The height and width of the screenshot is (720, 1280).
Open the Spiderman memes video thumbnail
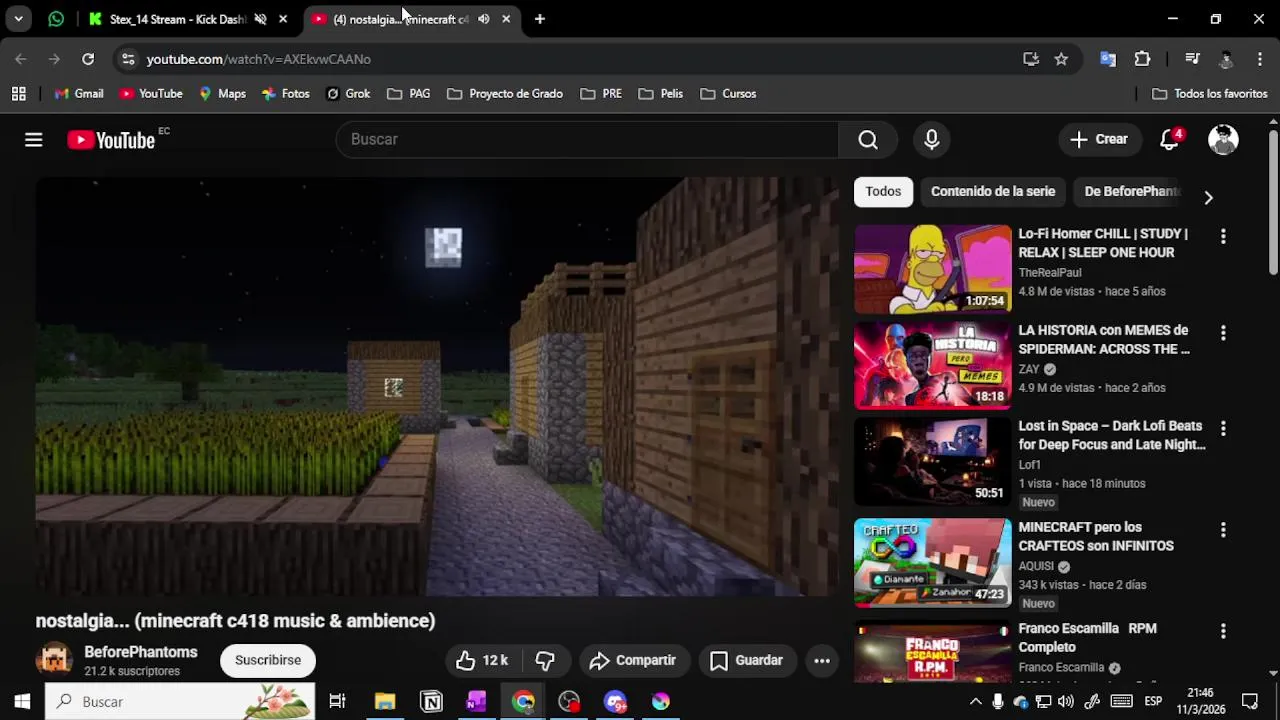[x=933, y=365]
